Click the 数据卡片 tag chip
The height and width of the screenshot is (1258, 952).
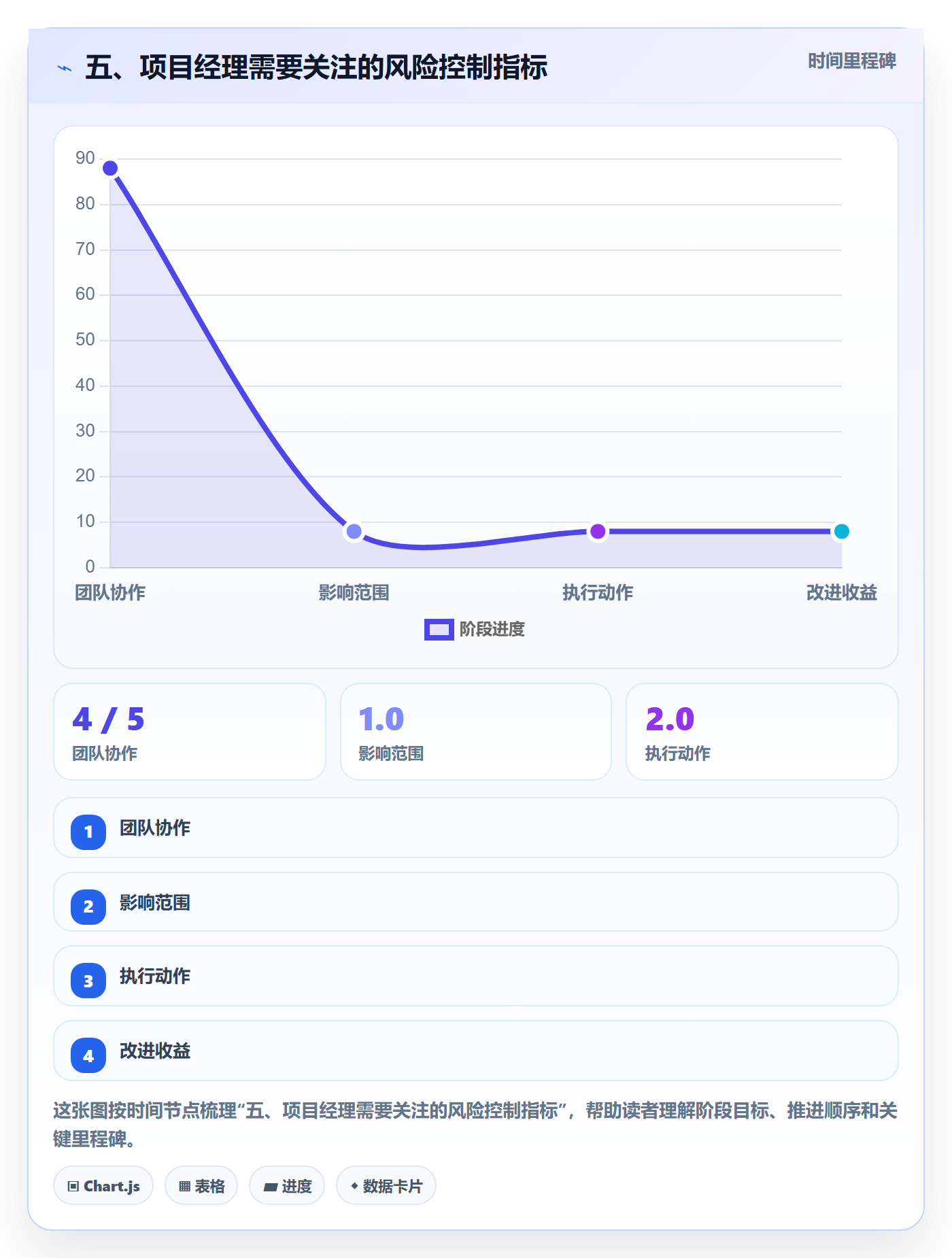coord(386,1185)
